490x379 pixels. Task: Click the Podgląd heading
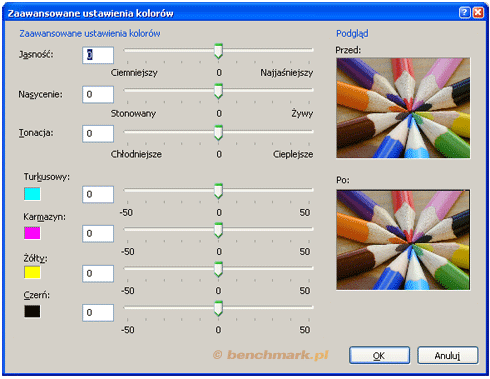coord(352,34)
